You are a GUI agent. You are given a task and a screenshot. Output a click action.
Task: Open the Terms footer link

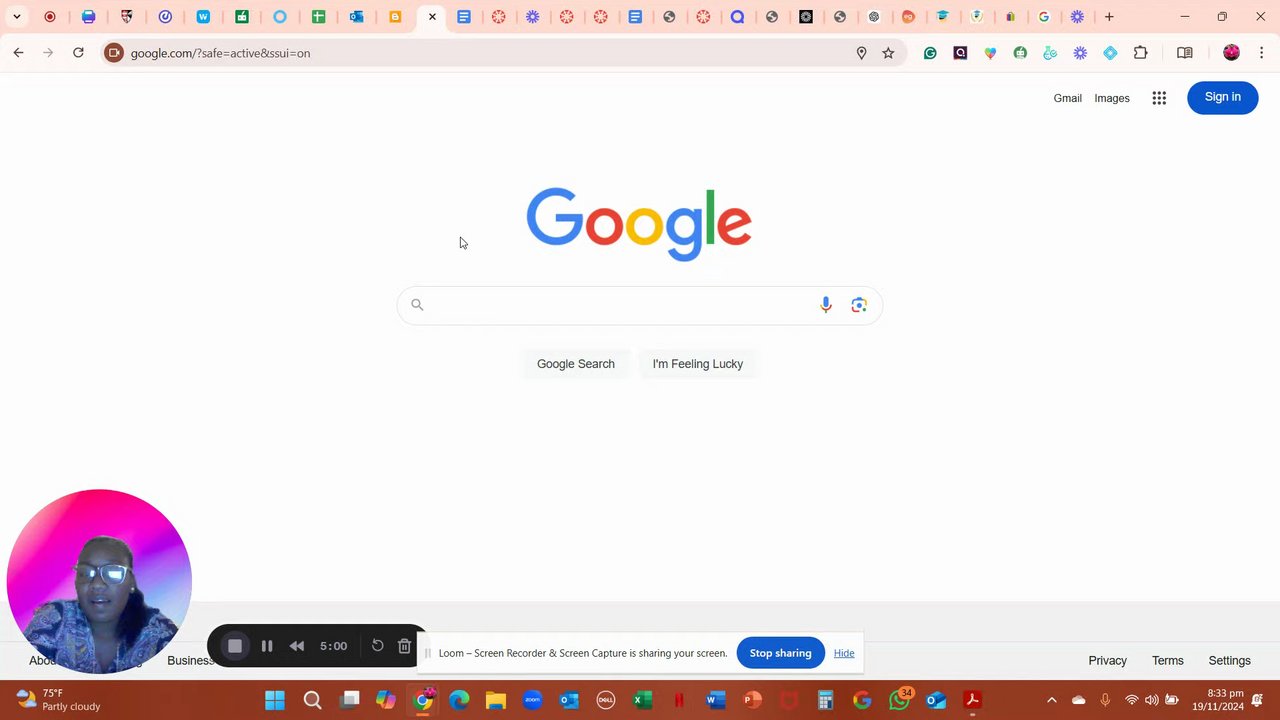click(x=1167, y=661)
